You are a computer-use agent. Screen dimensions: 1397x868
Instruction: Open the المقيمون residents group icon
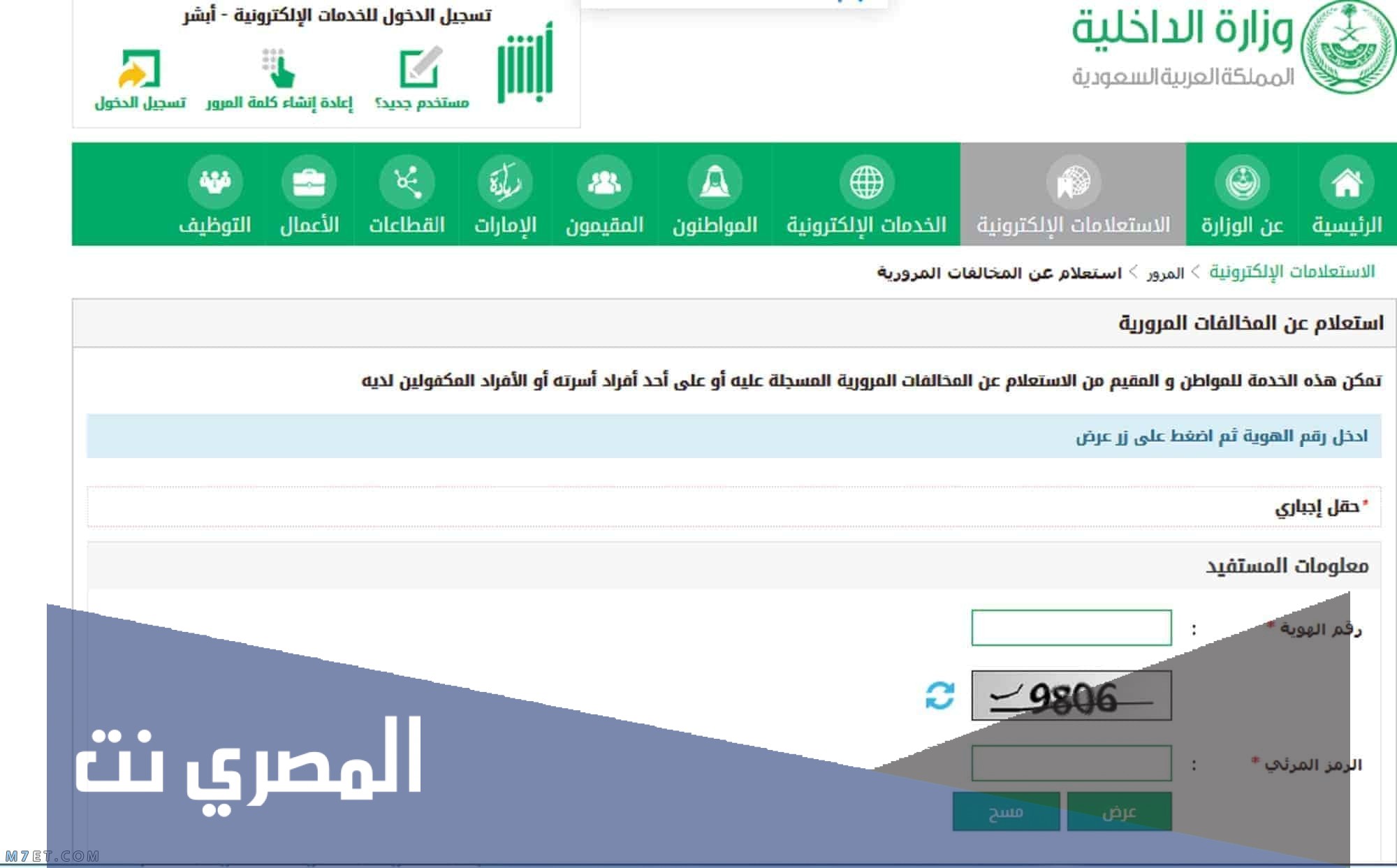click(604, 182)
